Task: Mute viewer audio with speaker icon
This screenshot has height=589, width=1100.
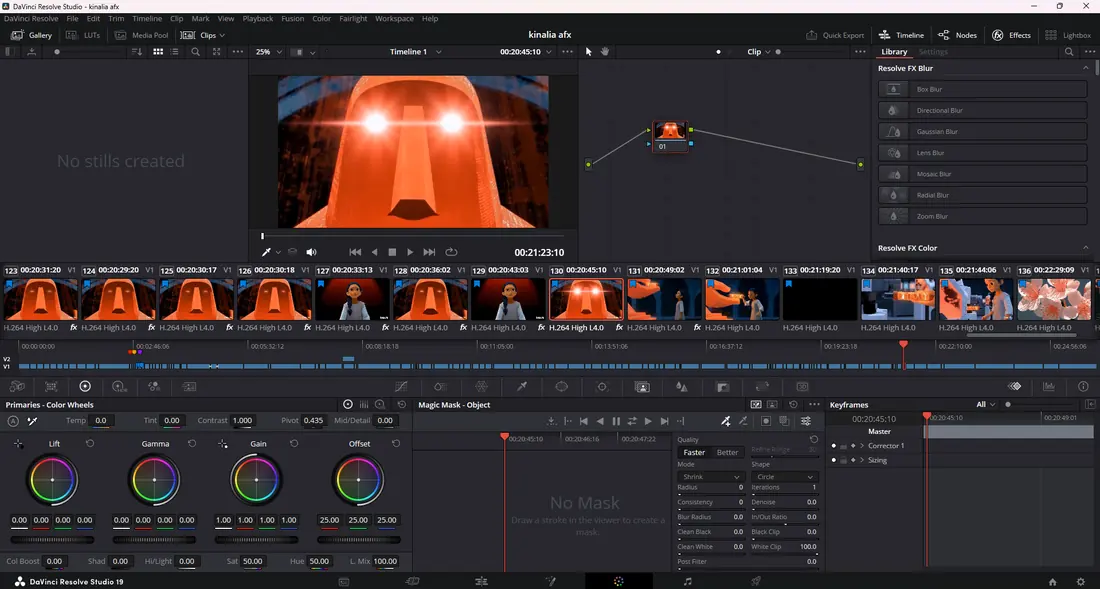Action: [x=311, y=252]
